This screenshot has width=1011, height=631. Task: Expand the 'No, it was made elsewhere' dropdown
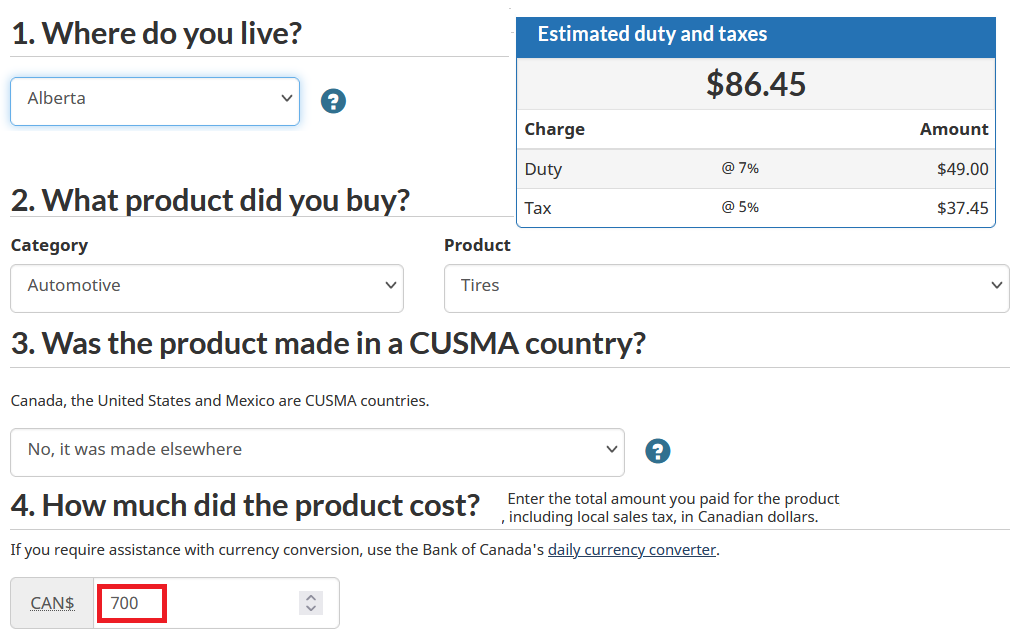point(317,452)
